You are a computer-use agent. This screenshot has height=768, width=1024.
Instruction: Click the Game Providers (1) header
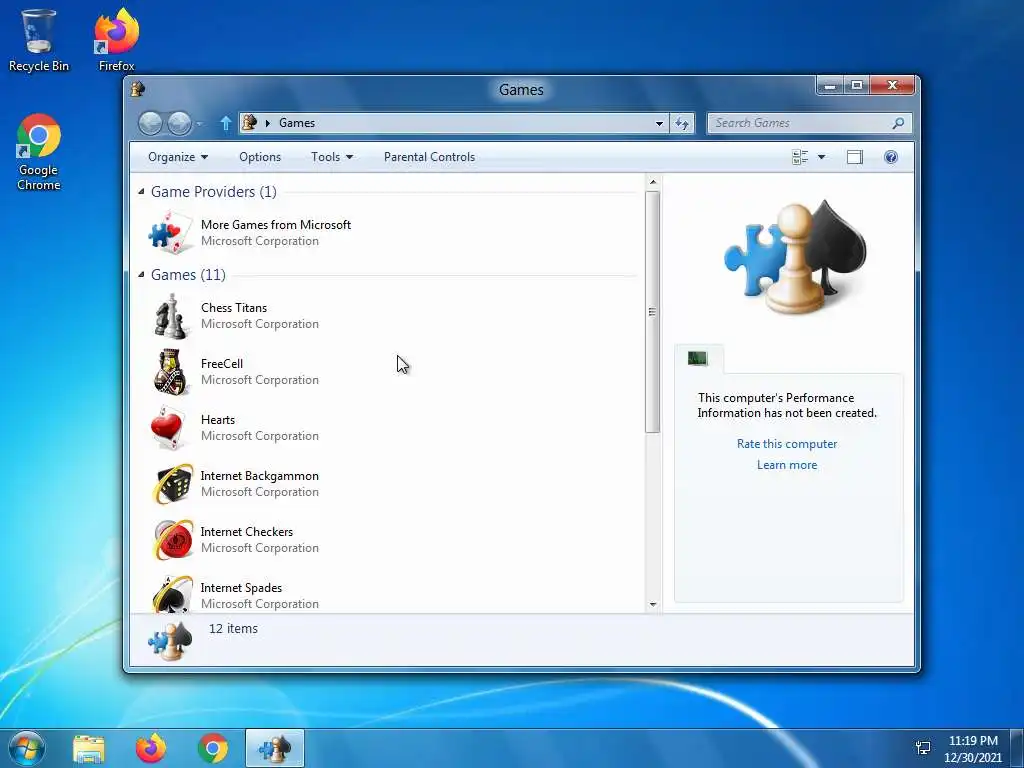pyautogui.click(x=214, y=191)
